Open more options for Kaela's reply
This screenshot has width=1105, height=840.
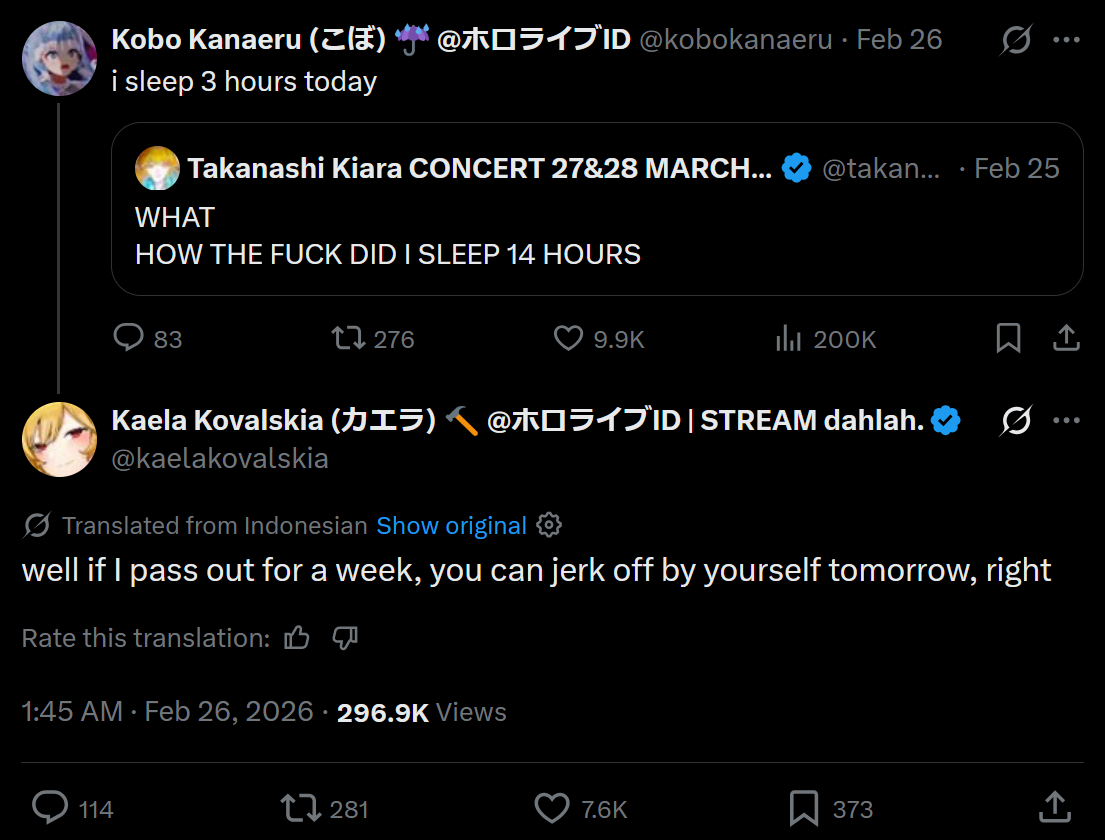(1067, 422)
